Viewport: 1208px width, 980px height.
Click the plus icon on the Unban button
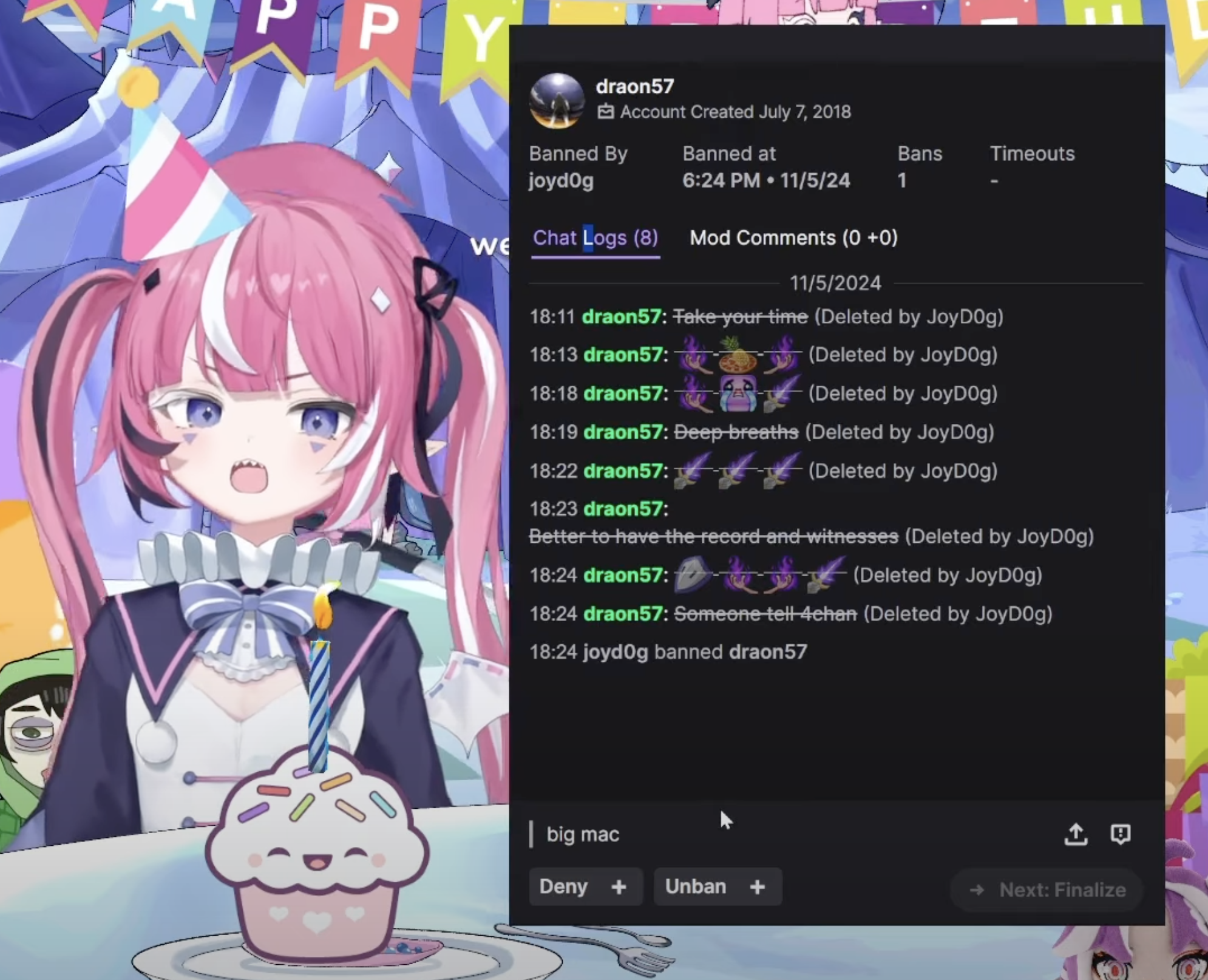(x=757, y=887)
